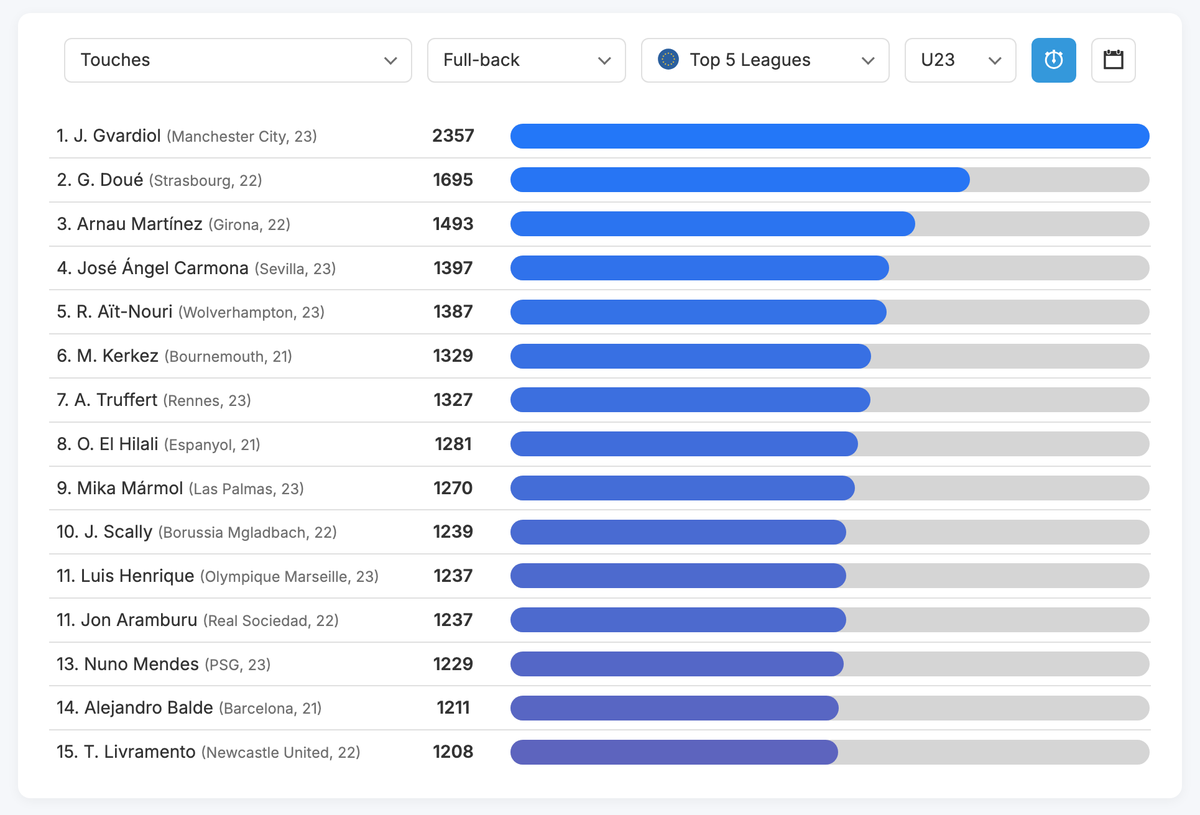Select Luis Henrique of Olympique Marseille
The height and width of the screenshot is (815, 1200).
click(x=218, y=576)
